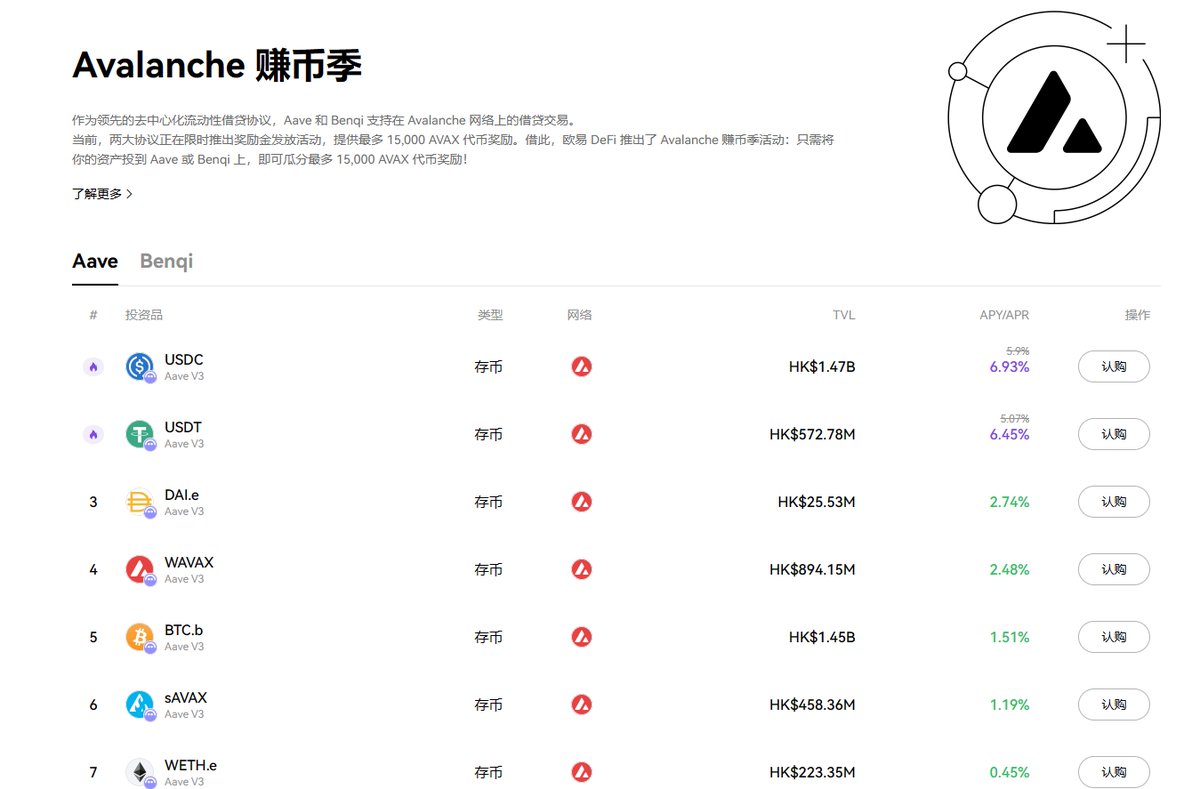1200x789 pixels.
Task: Subscribe to WAVAX with 认购 button
Action: pyautogui.click(x=1114, y=570)
